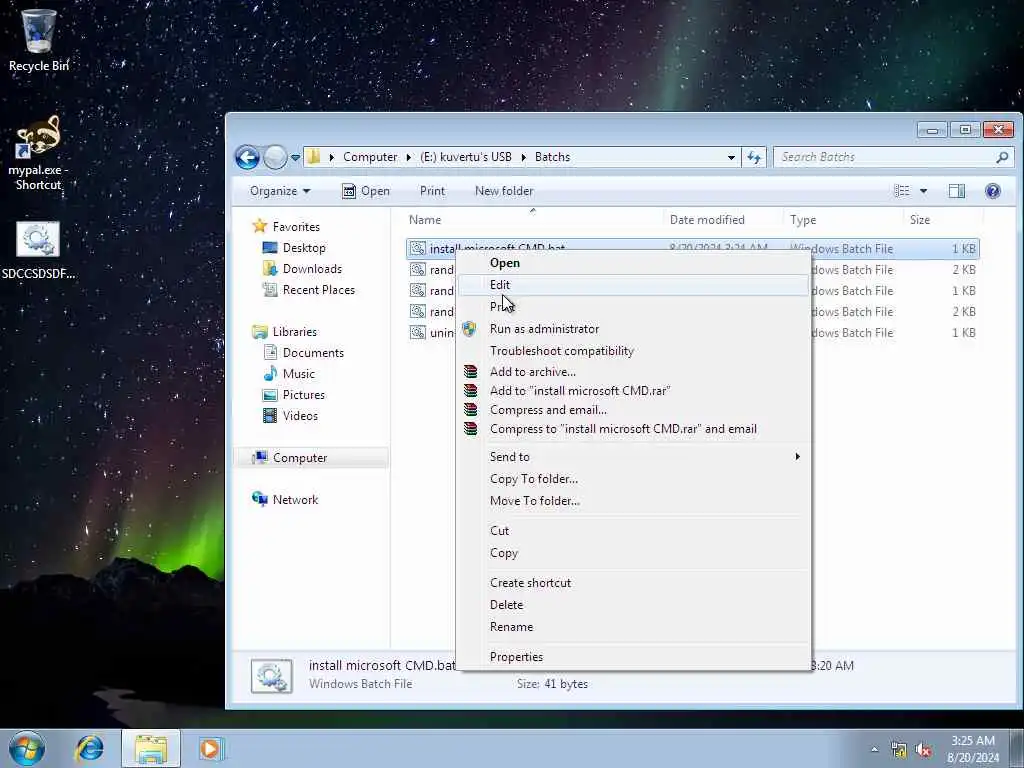Change the view with the views icon
The image size is (1024, 768).
tap(902, 191)
